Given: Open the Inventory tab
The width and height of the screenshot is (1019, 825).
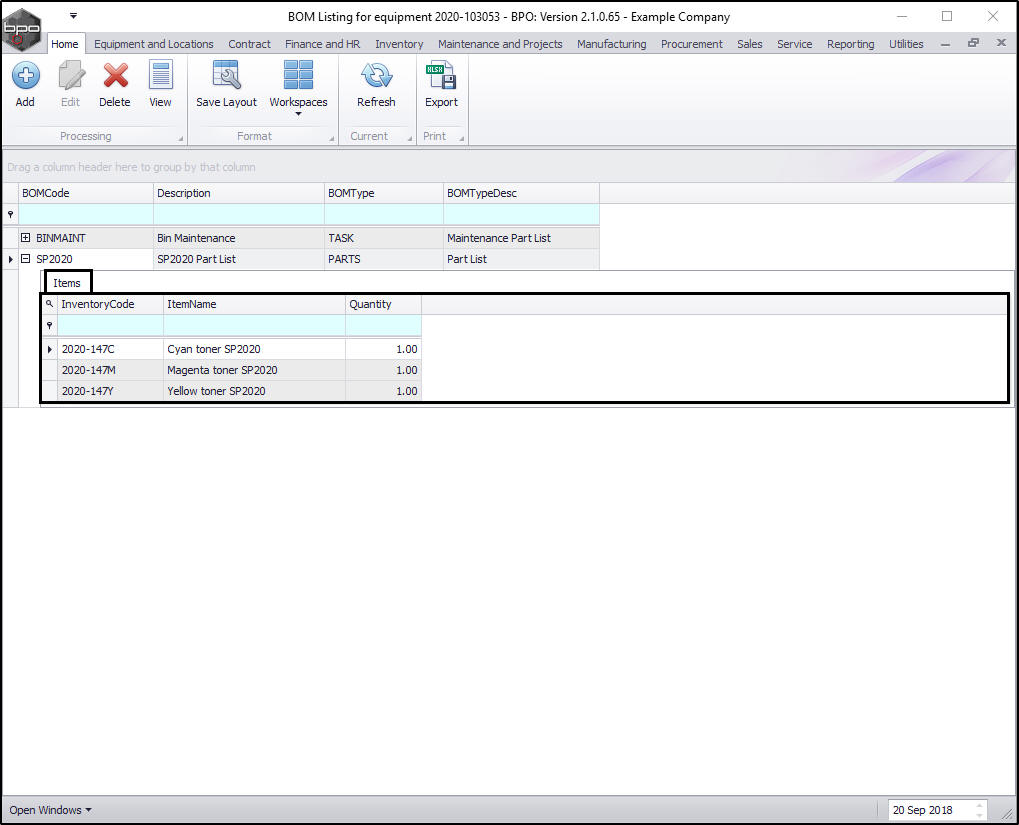Looking at the screenshot, I should [x=399, y=44].
